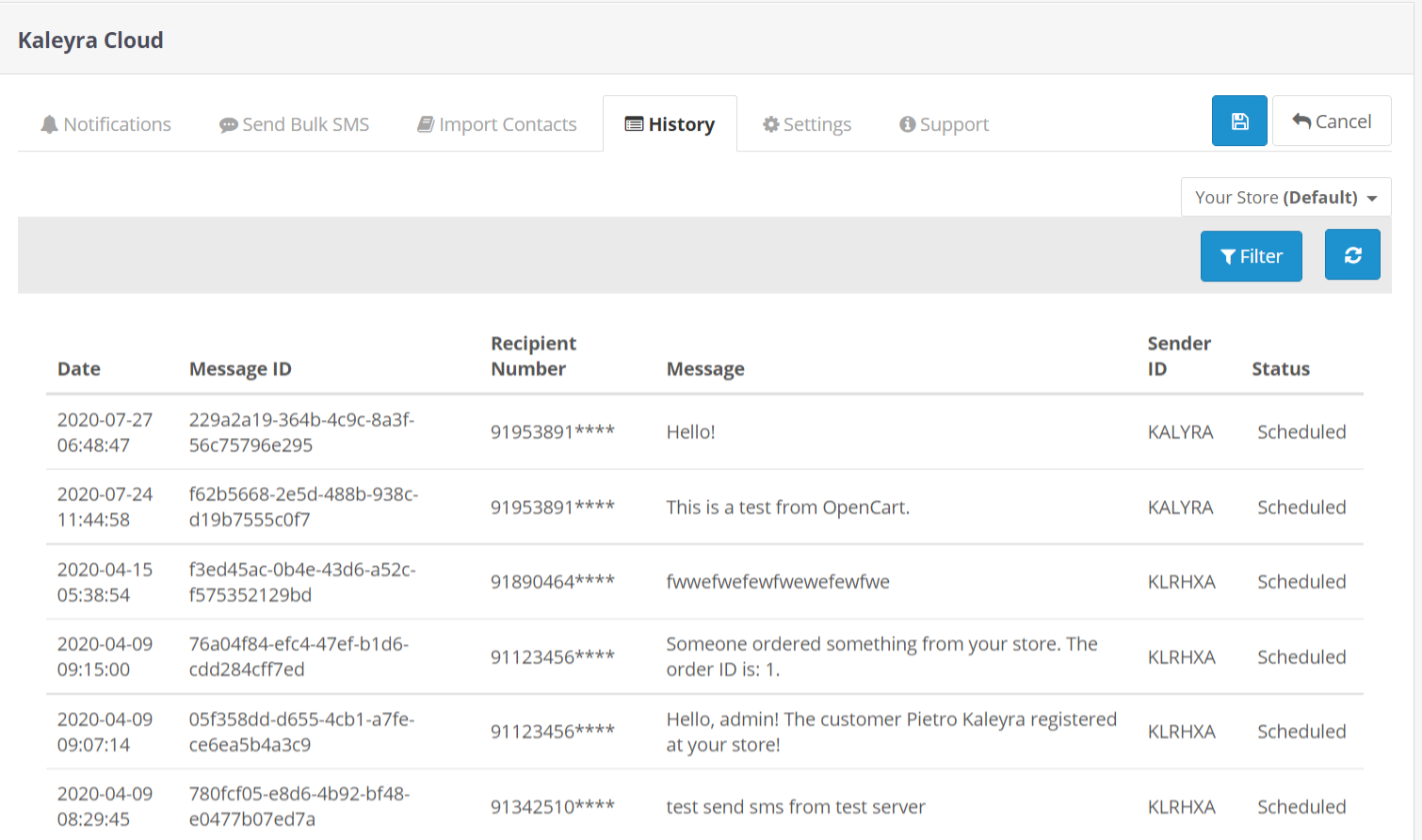Click message "fwwefwefewfwewefewfwe"
1422x840 pixels.
click(778, 582)
